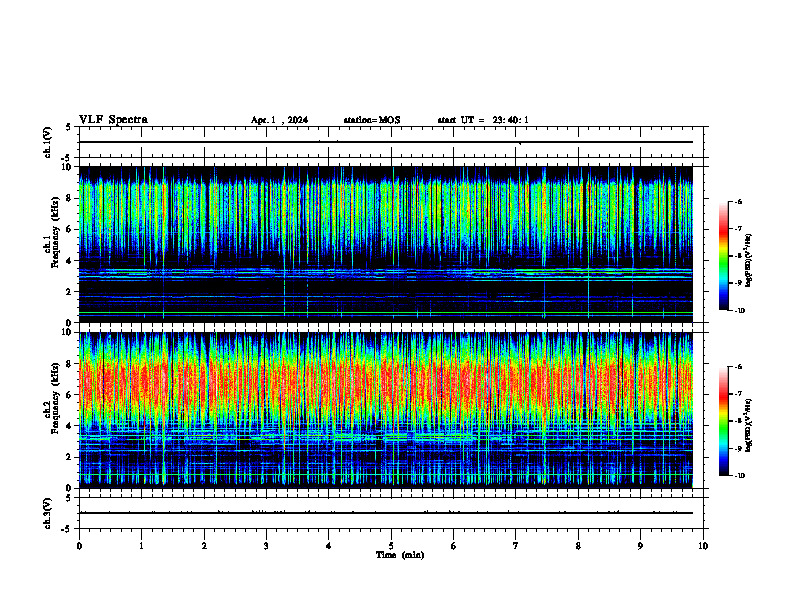Viewport: 792px width, 612px height.
Task: Click the ch.1 frequency-axis tick "6"
Action: pos(70,229)
